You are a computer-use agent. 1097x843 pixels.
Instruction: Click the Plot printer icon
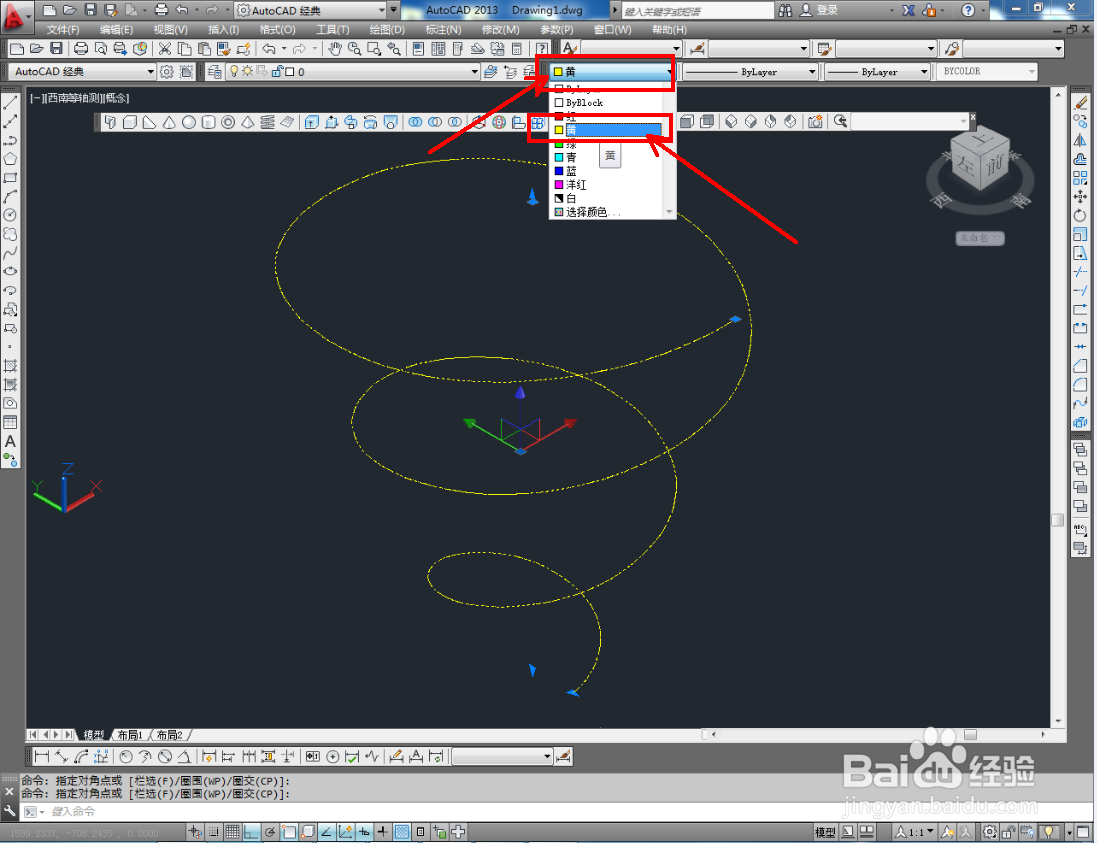[81, 49]
